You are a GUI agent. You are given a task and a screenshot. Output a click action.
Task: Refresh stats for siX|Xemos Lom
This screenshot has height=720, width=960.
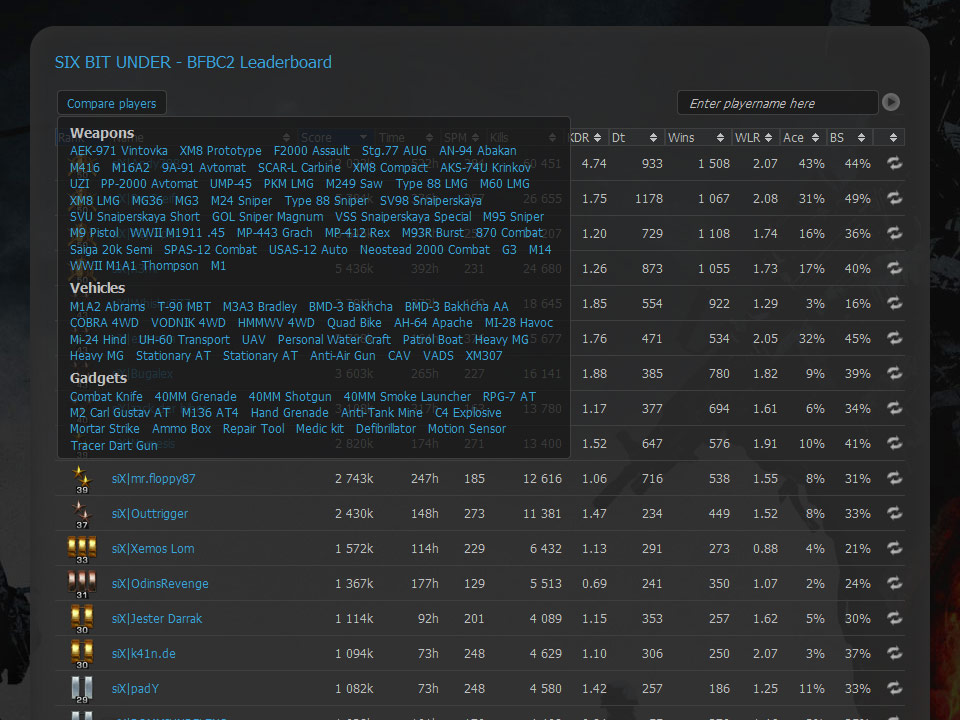894,548
